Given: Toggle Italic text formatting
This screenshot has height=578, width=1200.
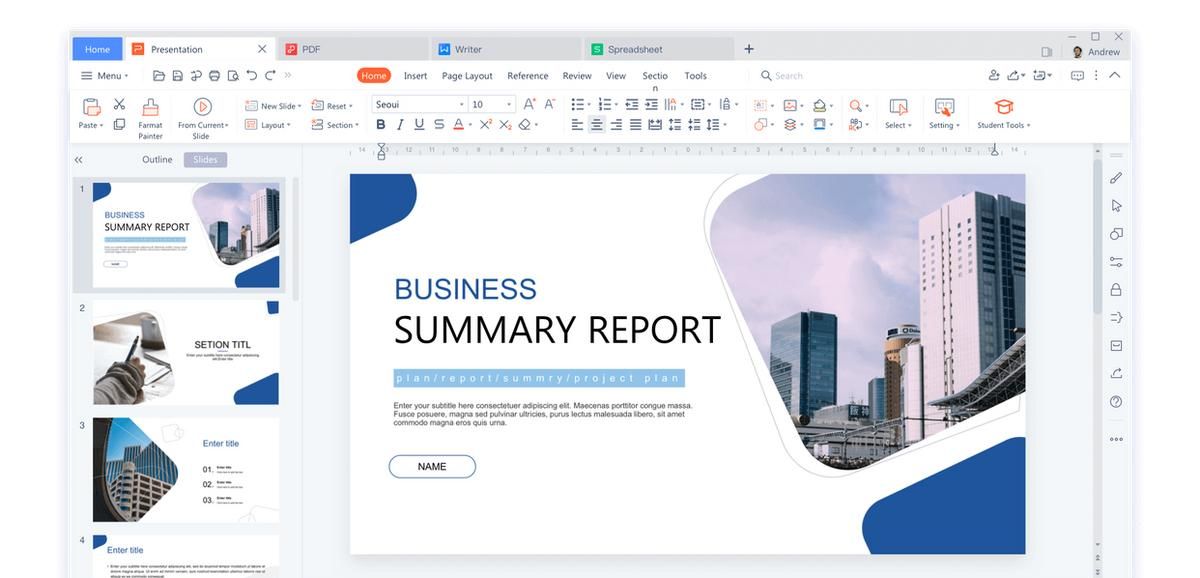Looking at the screenshot, I should pyautogui.click(x=400, y=125).
